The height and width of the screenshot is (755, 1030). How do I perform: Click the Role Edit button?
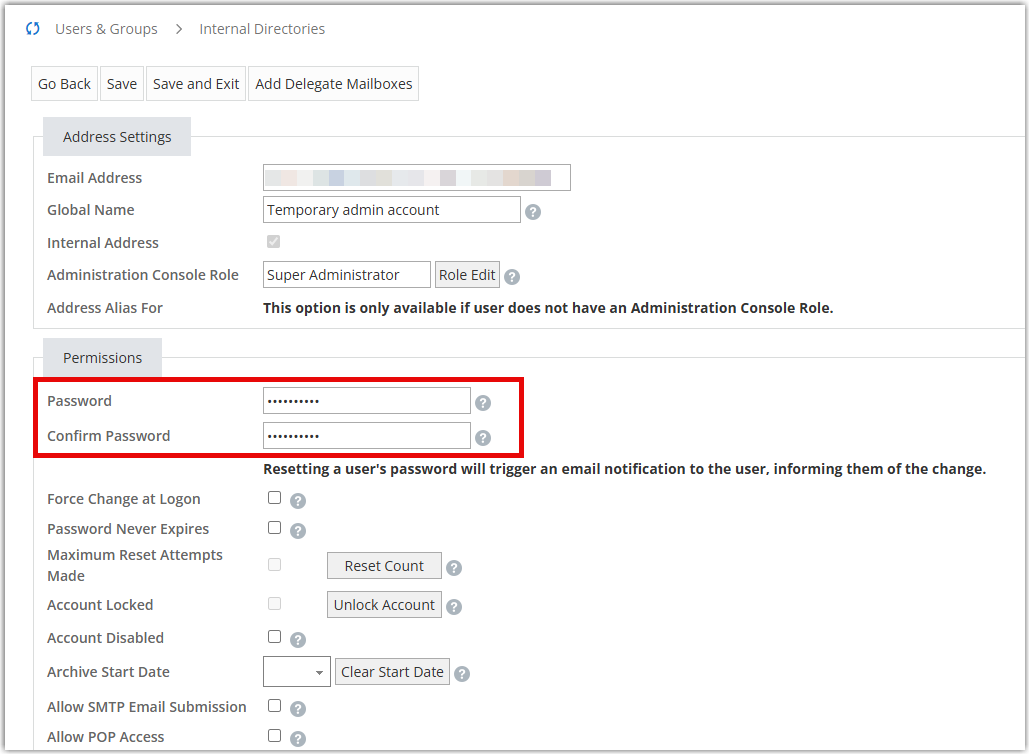(x=467, y=275)
